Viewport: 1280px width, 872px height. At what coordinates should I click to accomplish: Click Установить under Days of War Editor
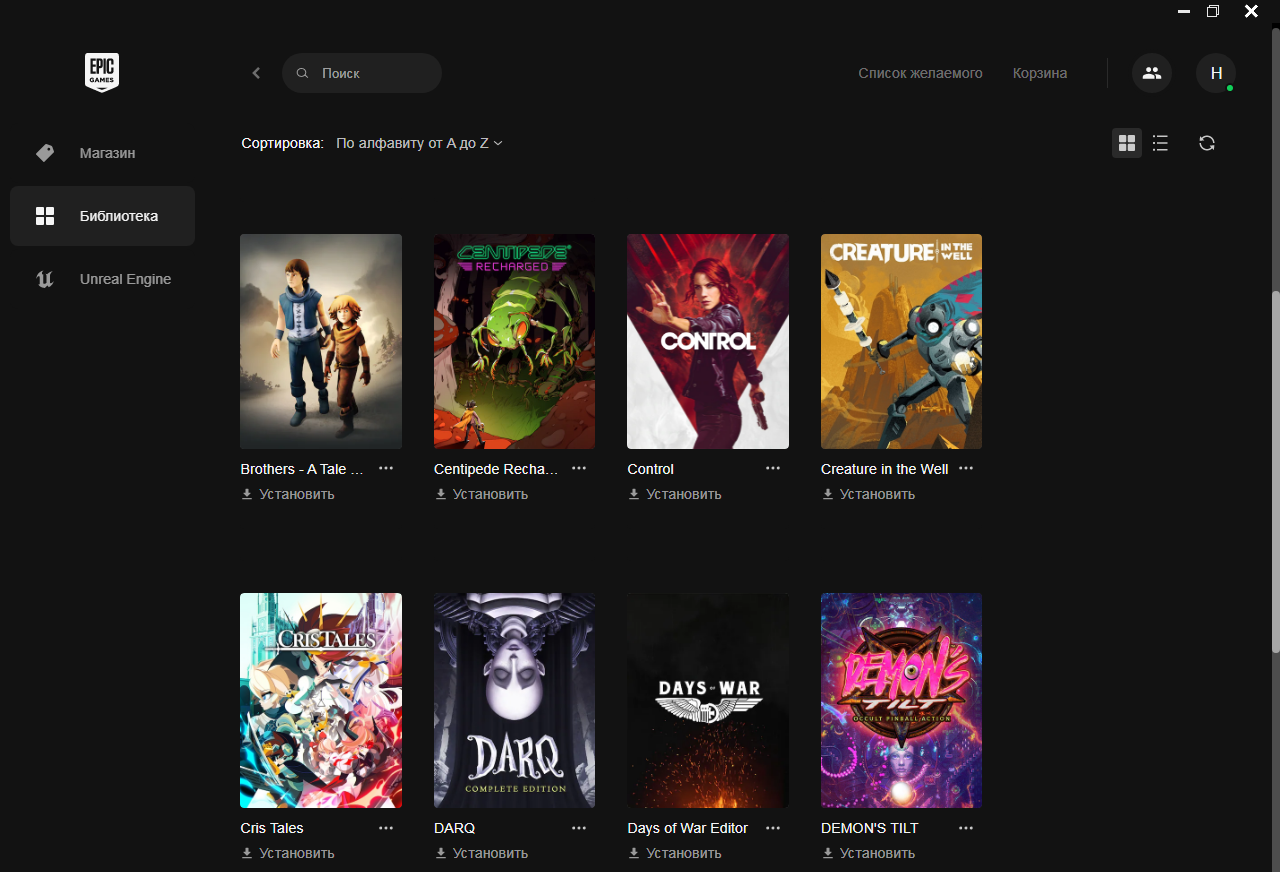675,853
